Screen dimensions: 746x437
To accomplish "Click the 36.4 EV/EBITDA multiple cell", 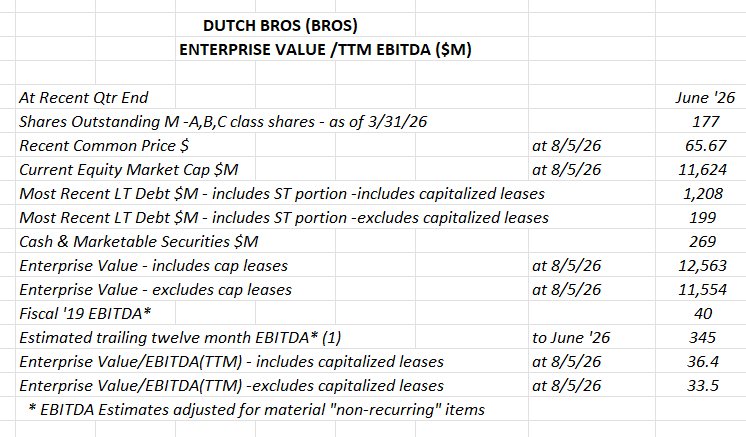I will (x=703, y=362).
